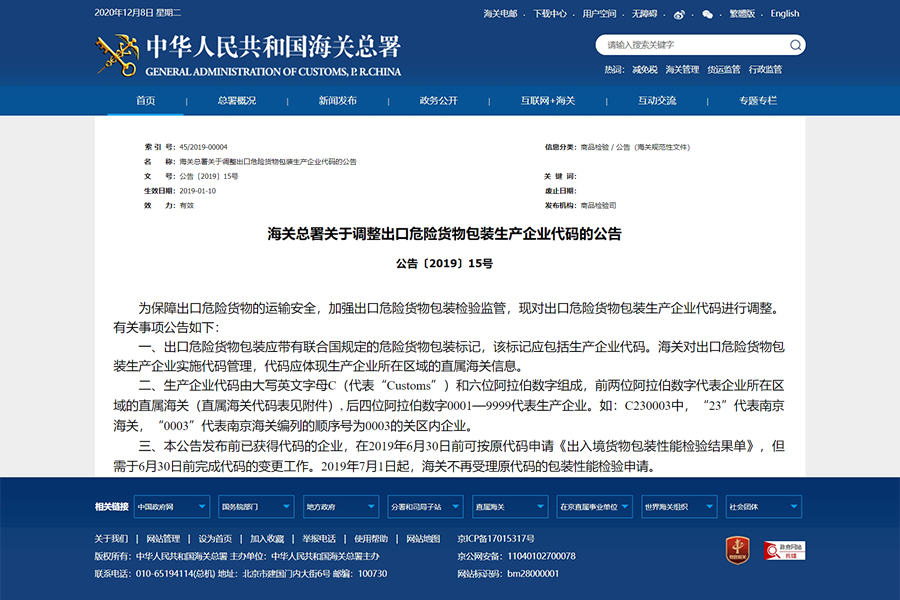900x600 pixels.
Task: Open the 下载中心 link
Action: (x=550, y=14)
